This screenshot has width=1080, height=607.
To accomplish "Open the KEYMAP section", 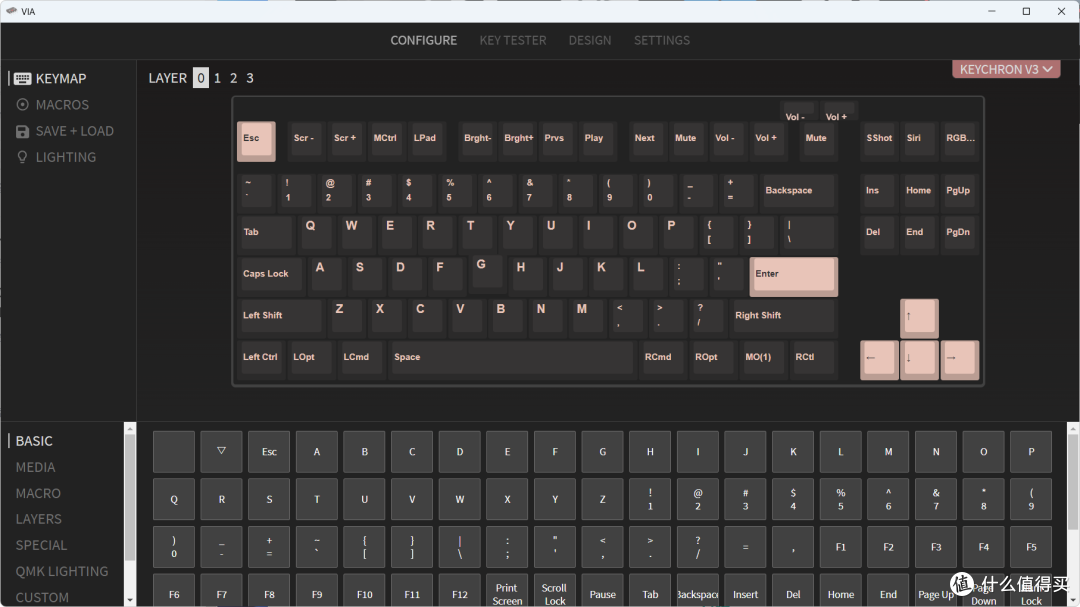I will [x=50, y=79].
